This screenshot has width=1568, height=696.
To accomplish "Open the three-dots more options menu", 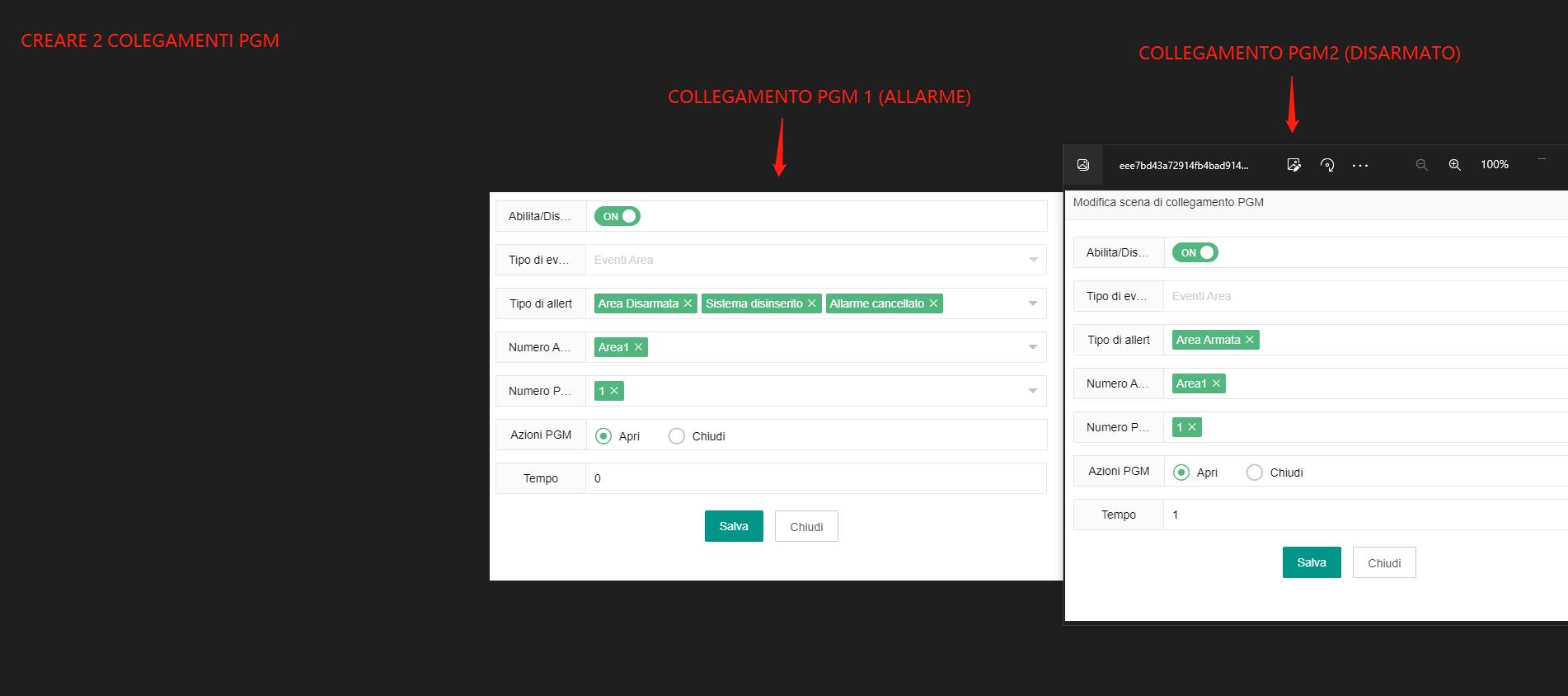I will (1360, 166).
